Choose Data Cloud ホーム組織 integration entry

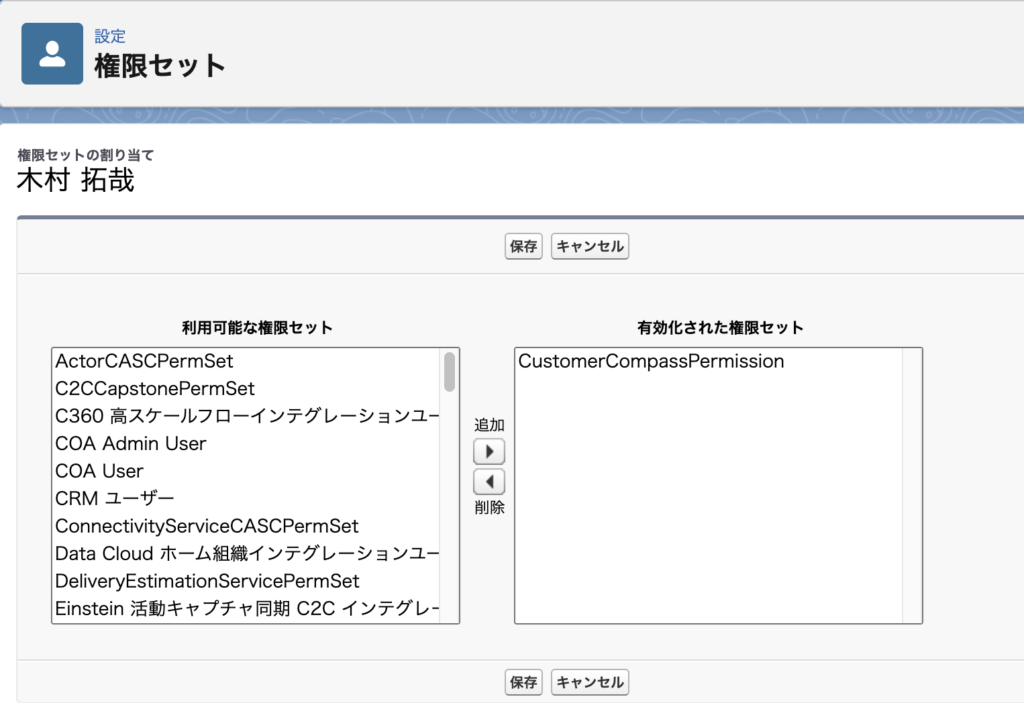(x=246, y=553)
